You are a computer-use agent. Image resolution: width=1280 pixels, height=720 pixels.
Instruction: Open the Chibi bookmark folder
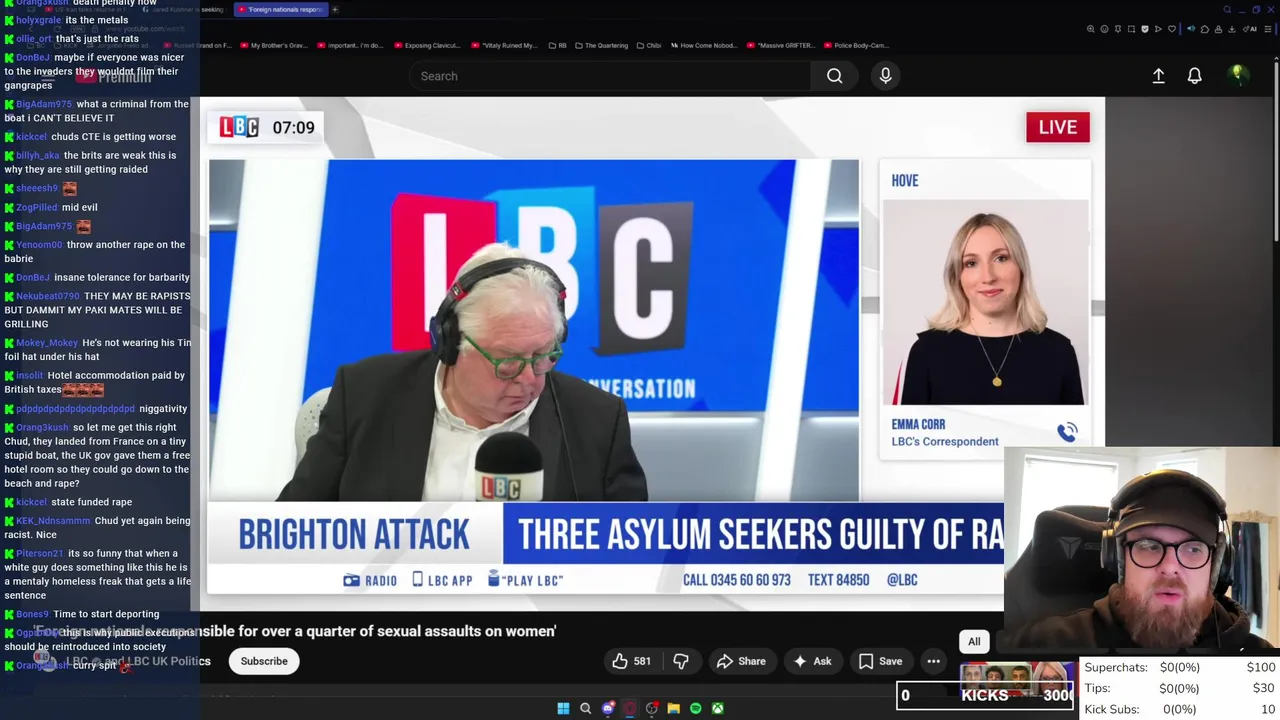(649, 45)
